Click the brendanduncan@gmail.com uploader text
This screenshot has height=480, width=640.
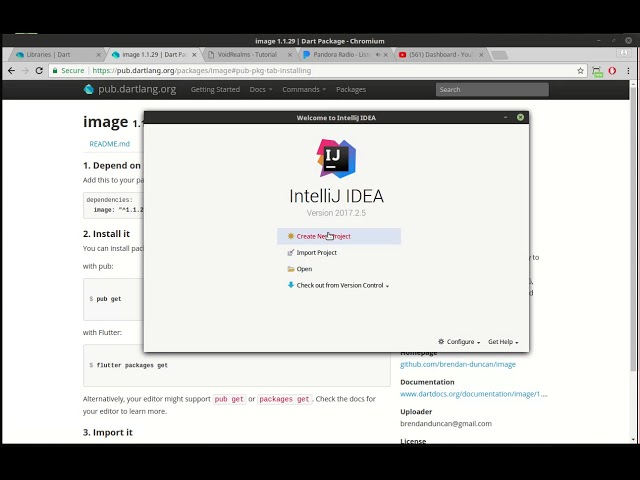(446, 424)
